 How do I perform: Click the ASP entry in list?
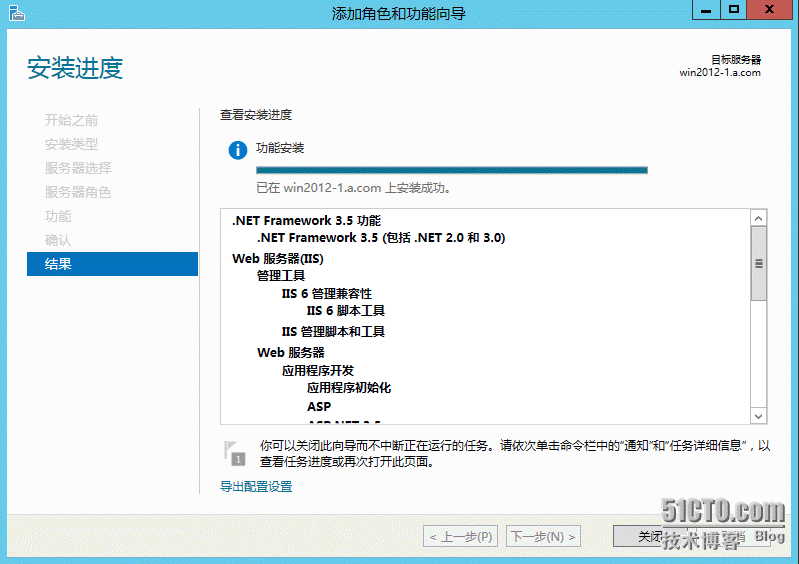click(319, 407)
